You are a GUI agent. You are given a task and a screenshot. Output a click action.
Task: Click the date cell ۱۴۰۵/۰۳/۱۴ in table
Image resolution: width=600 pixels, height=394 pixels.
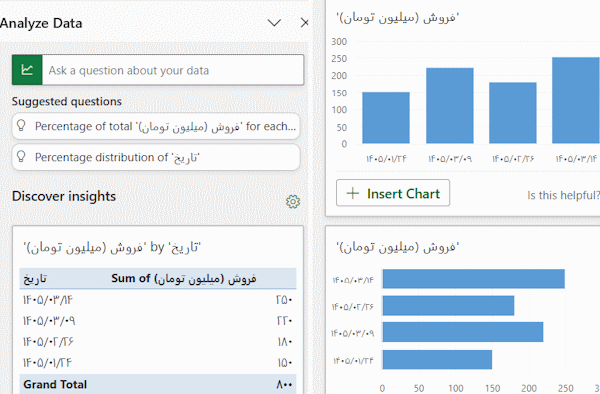click(x=48, y=300)
